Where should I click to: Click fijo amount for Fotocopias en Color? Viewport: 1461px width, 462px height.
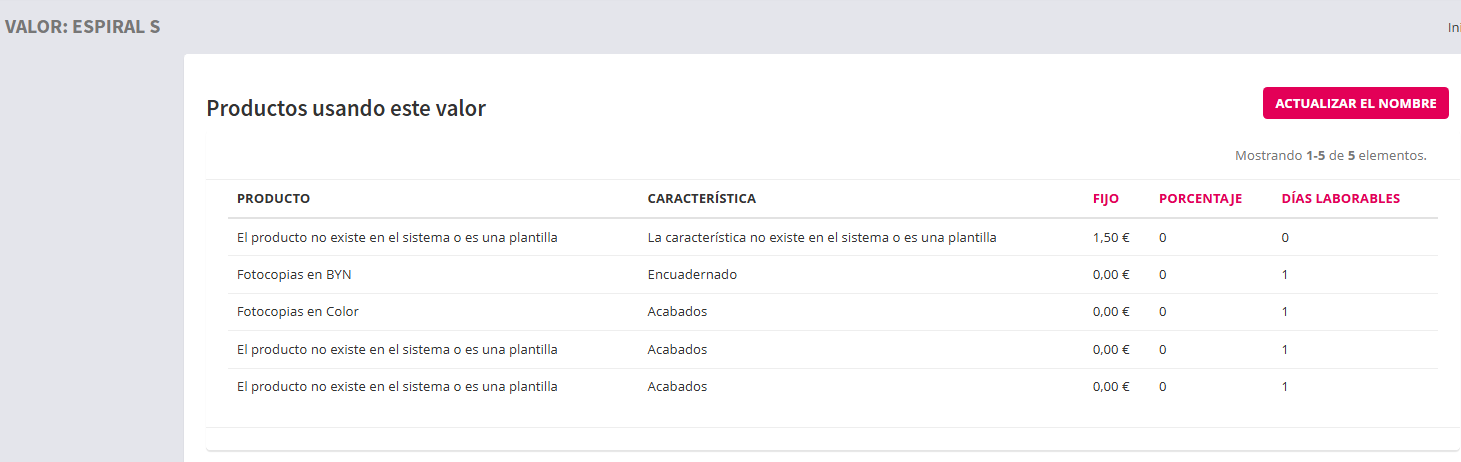pos(1111,311)
